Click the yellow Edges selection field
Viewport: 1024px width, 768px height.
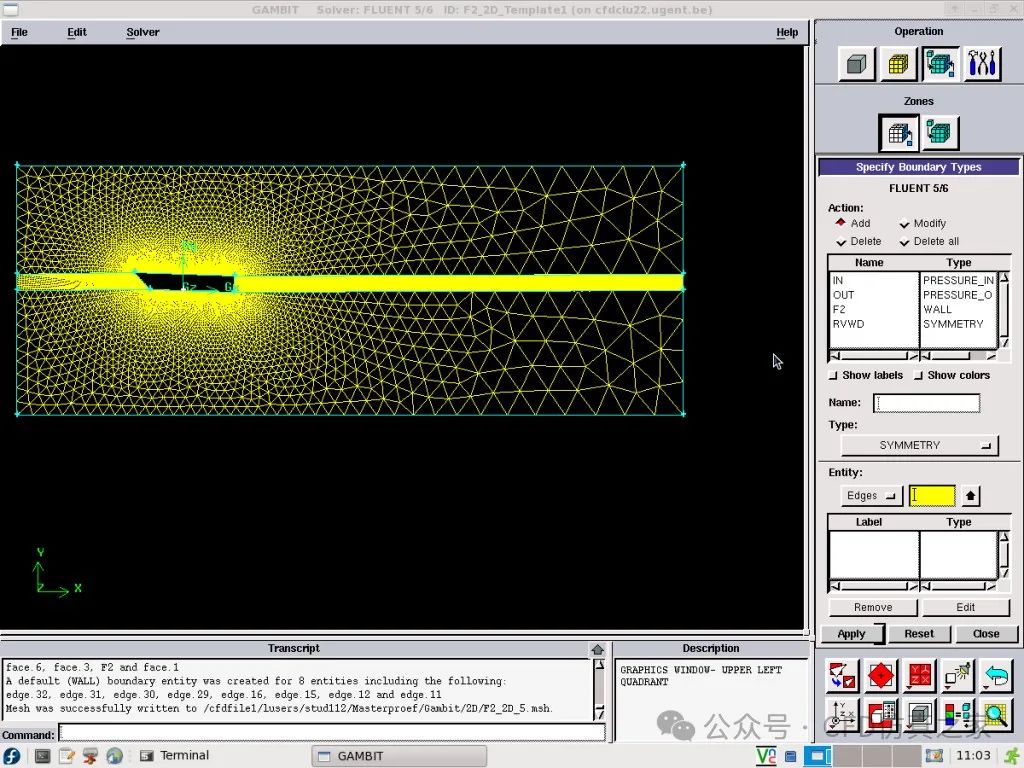coord(932,496)
